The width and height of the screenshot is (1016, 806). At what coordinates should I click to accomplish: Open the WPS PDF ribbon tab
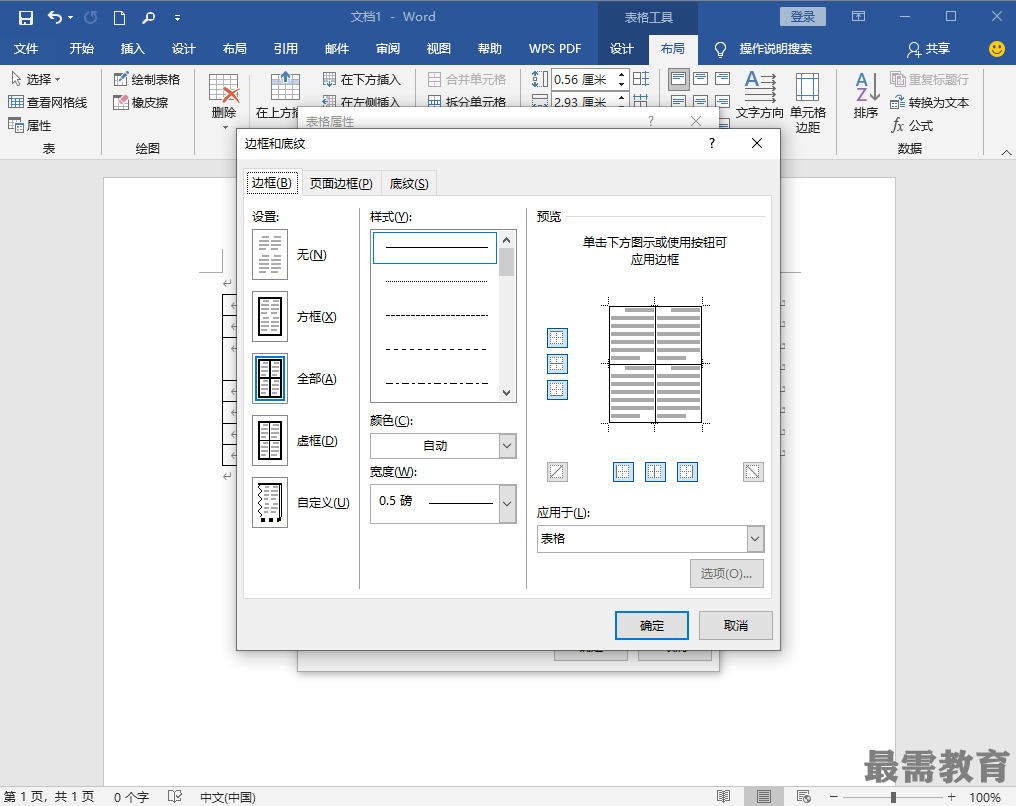tap(555, 49)
